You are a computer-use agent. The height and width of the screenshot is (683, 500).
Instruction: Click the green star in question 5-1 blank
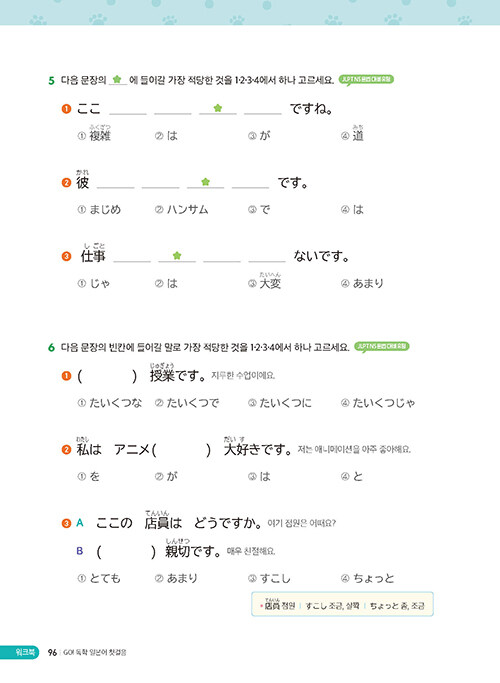[x=218, y=108]
